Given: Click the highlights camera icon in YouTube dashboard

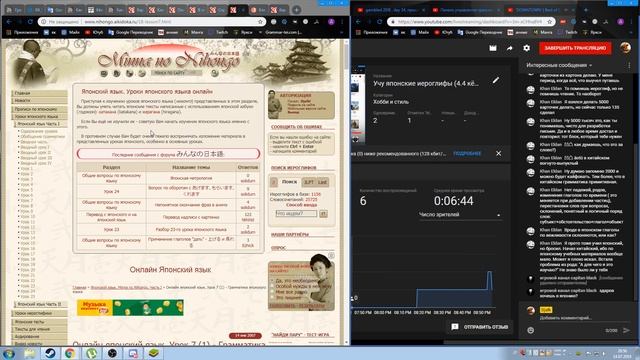Looking at the screenshot, I should click(x=493, y=48).
